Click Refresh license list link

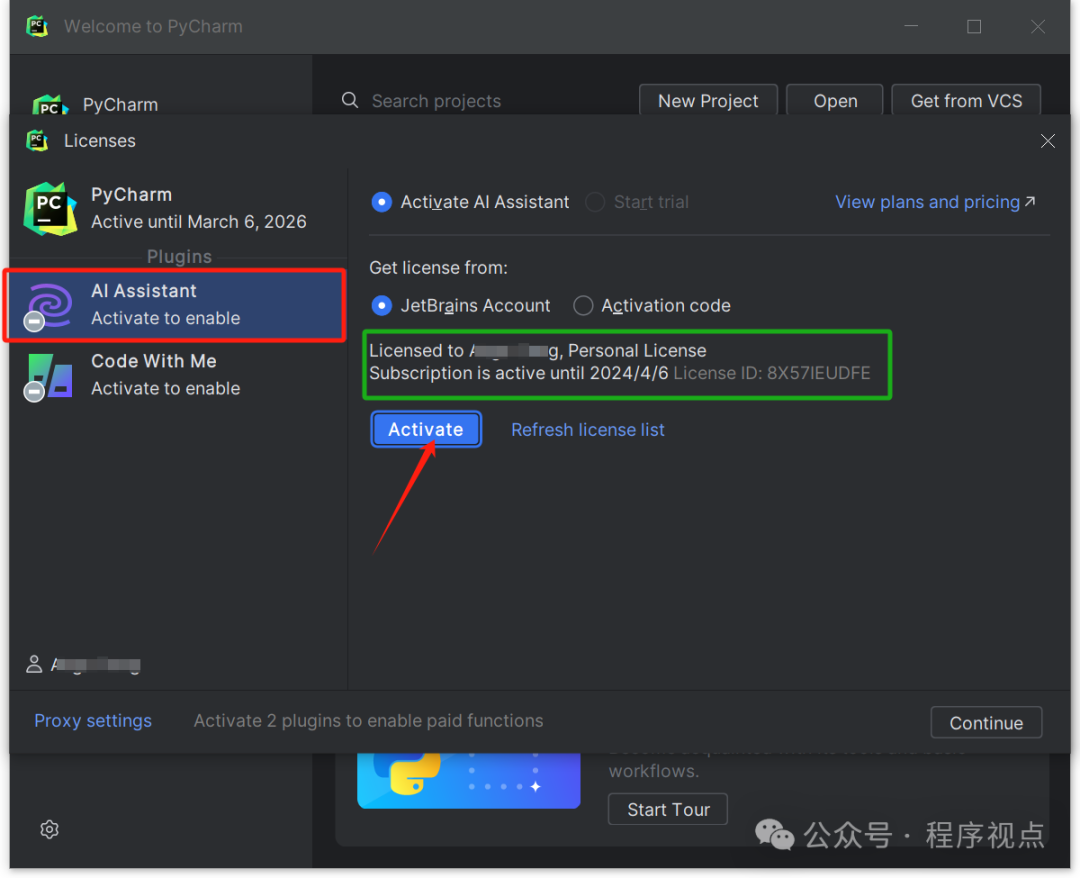[x=588, y=430]
